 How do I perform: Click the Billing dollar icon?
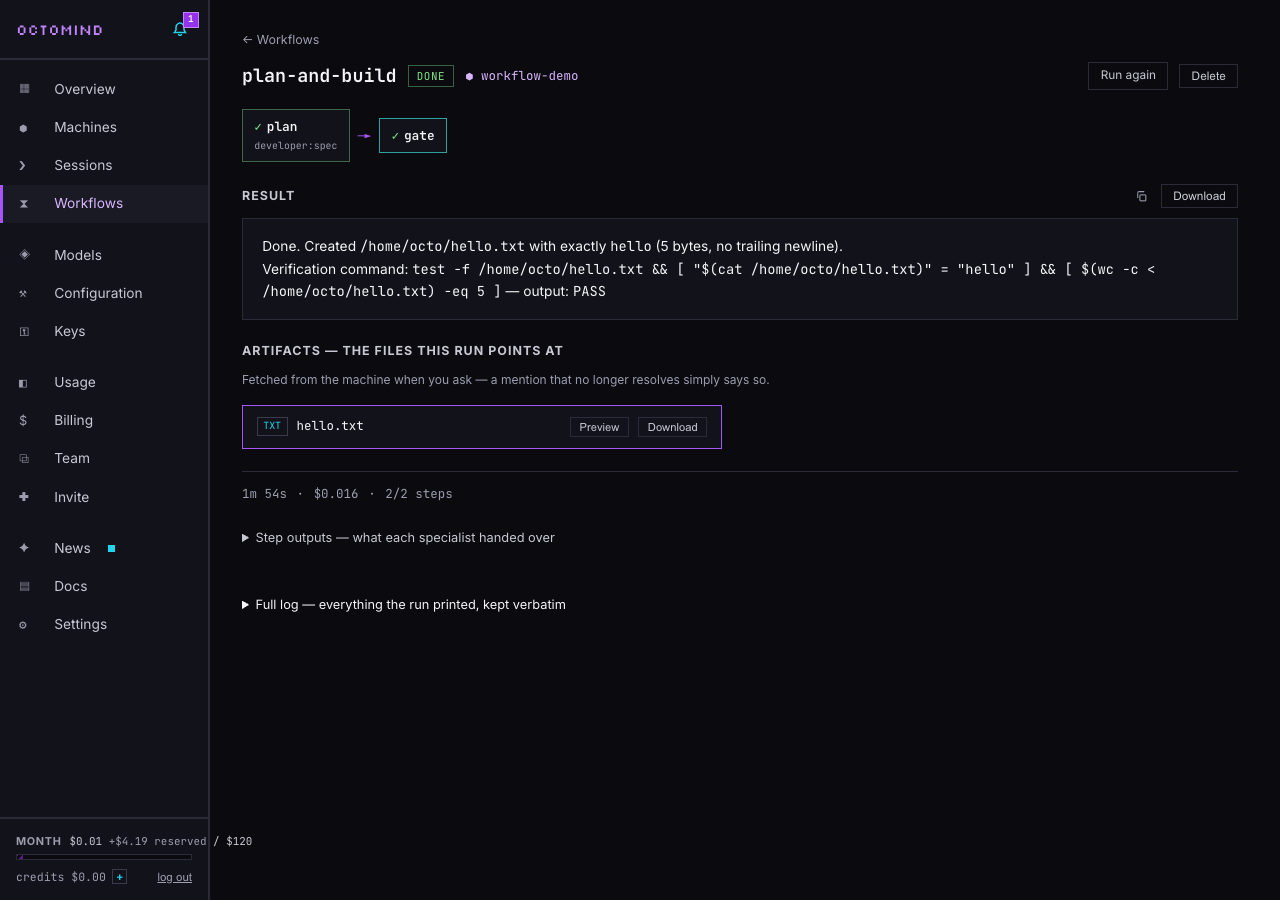24,420
